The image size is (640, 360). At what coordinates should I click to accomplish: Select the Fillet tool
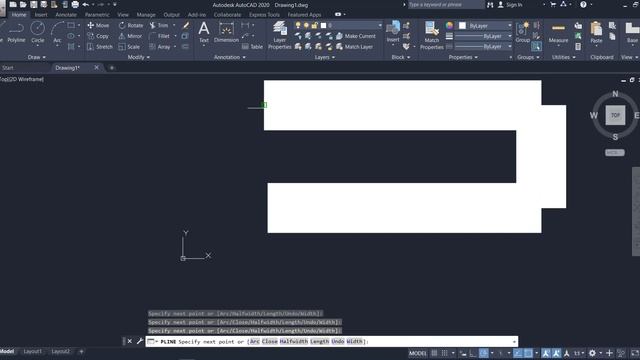pyautogui.click(x=159, y=36)
